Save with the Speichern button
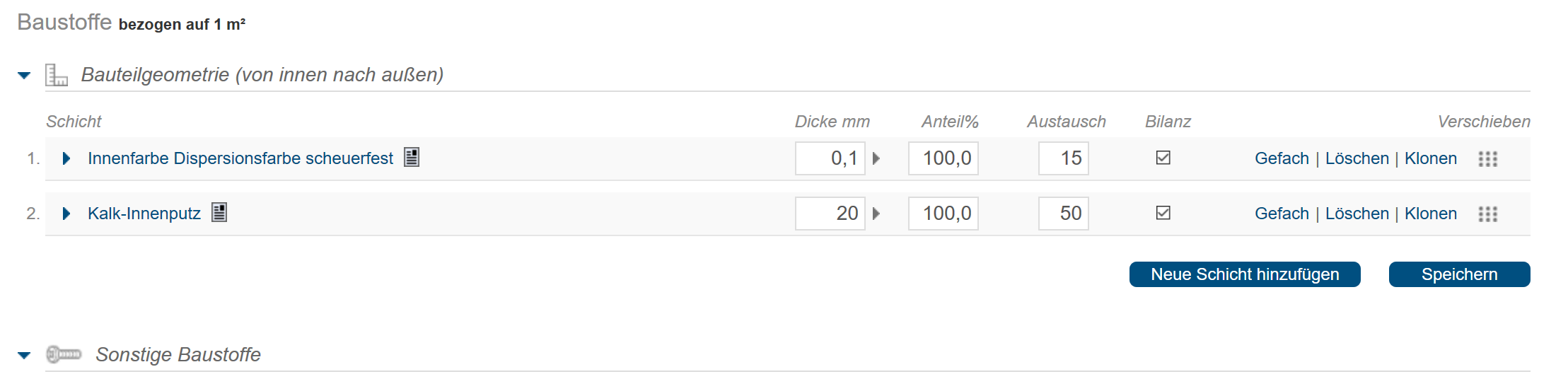 (1460, 274)
